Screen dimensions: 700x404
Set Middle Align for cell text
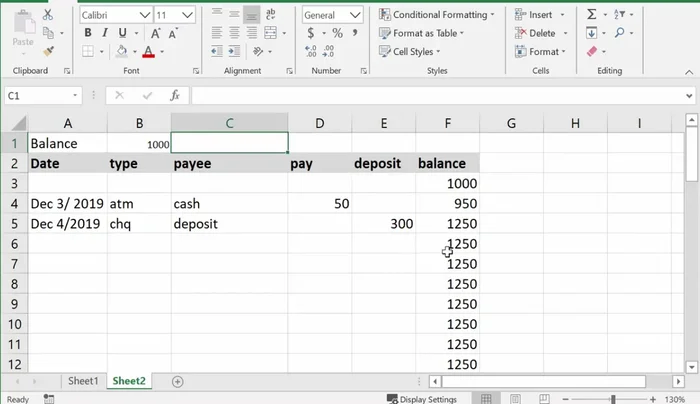(x=234, y=15)
